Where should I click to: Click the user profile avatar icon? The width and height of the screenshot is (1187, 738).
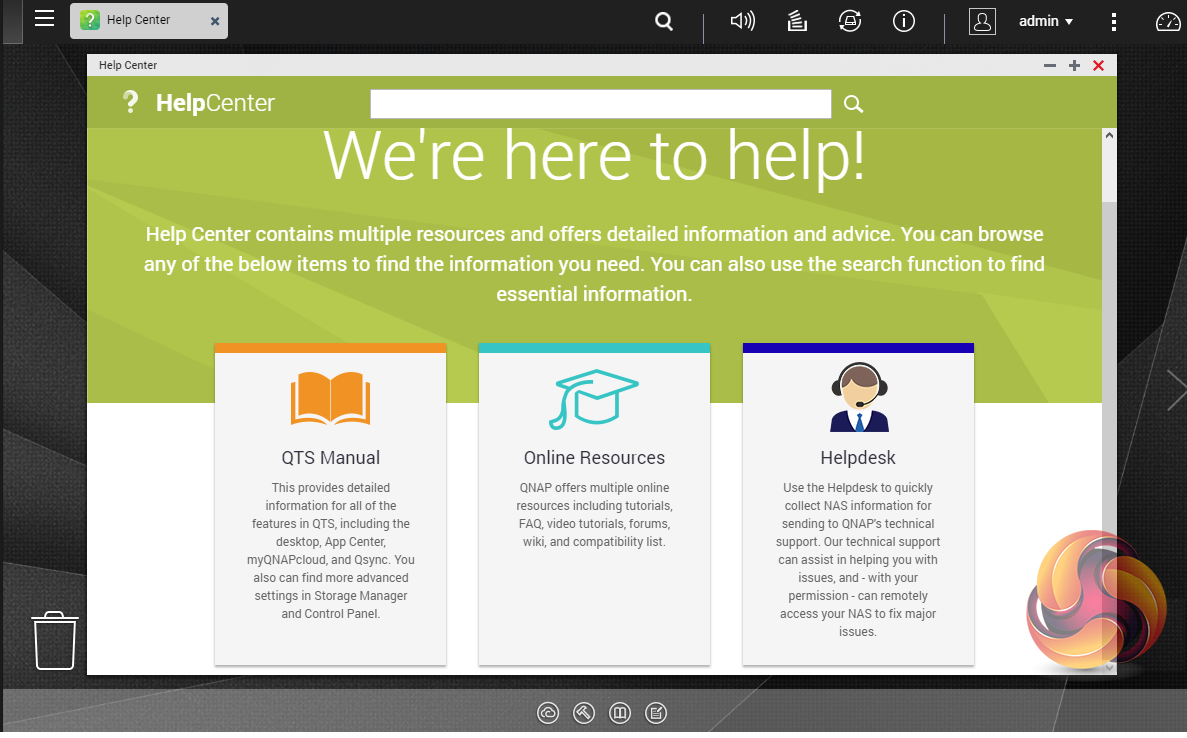pyautogui.click(x=982, y=21)
